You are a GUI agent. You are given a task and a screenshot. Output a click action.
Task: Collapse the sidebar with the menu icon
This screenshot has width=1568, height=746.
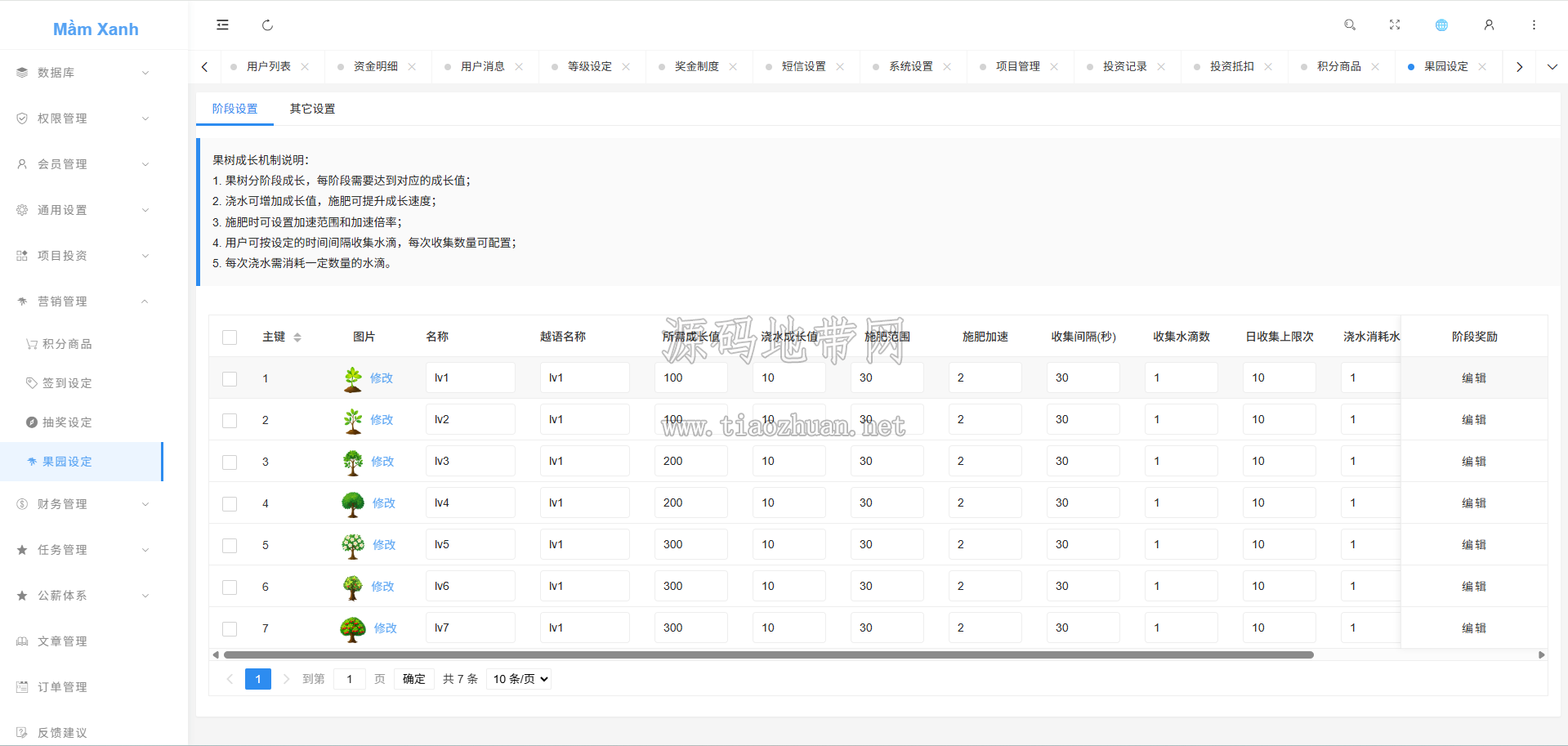222,25
